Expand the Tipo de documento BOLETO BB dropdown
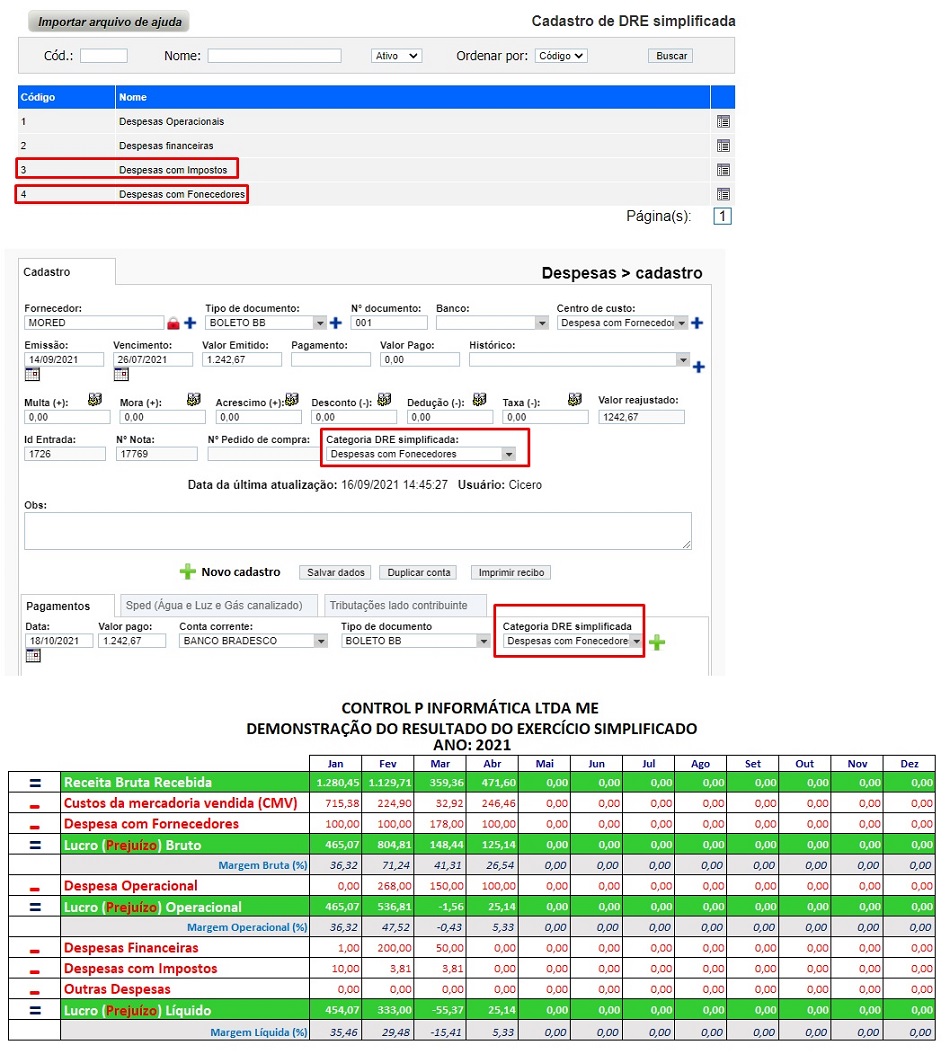Image resolution: width=950 pixels, height=1054 pixels. pyautogui.click(x=320, y=323)
